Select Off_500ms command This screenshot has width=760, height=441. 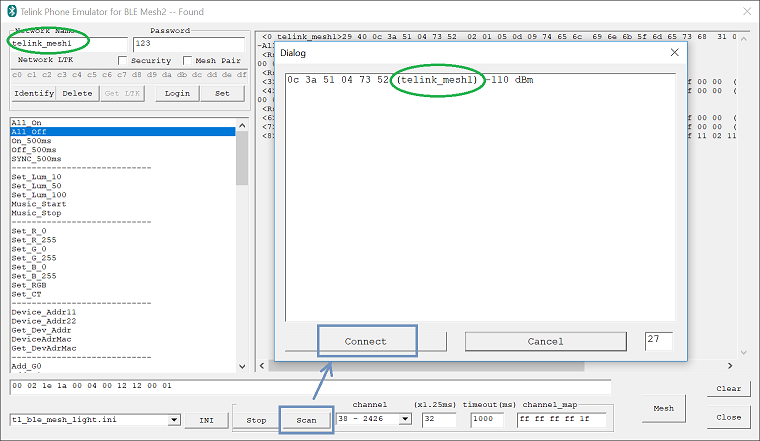(123, 150)
